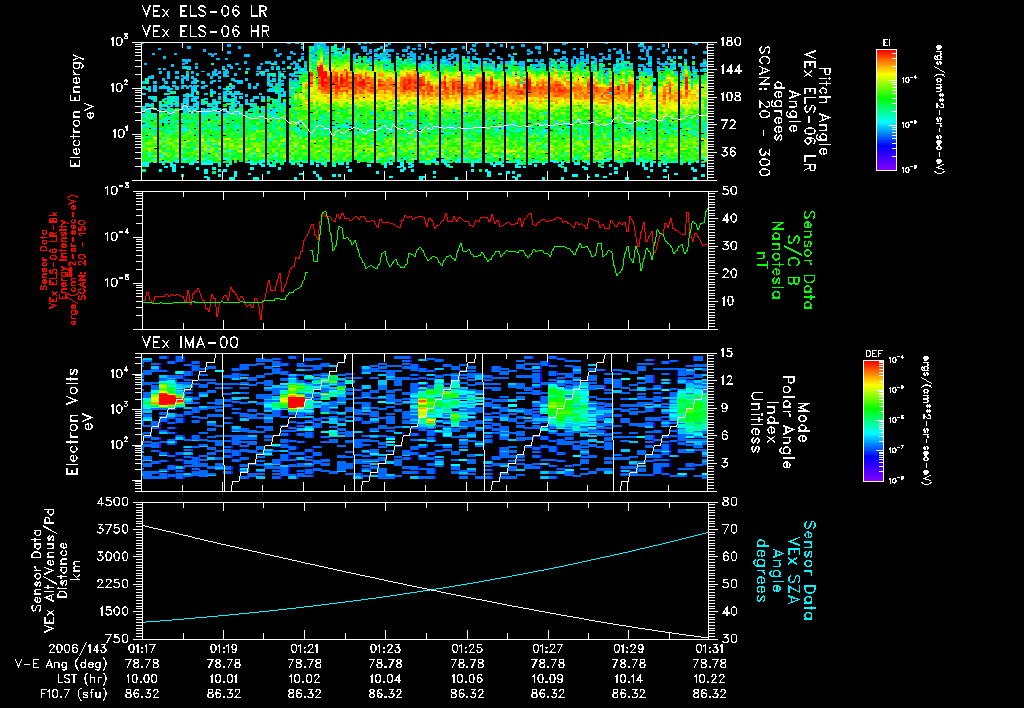The image size is (1024, 708).
Task: Click the 01:23 time tick label
Action: 385,649
